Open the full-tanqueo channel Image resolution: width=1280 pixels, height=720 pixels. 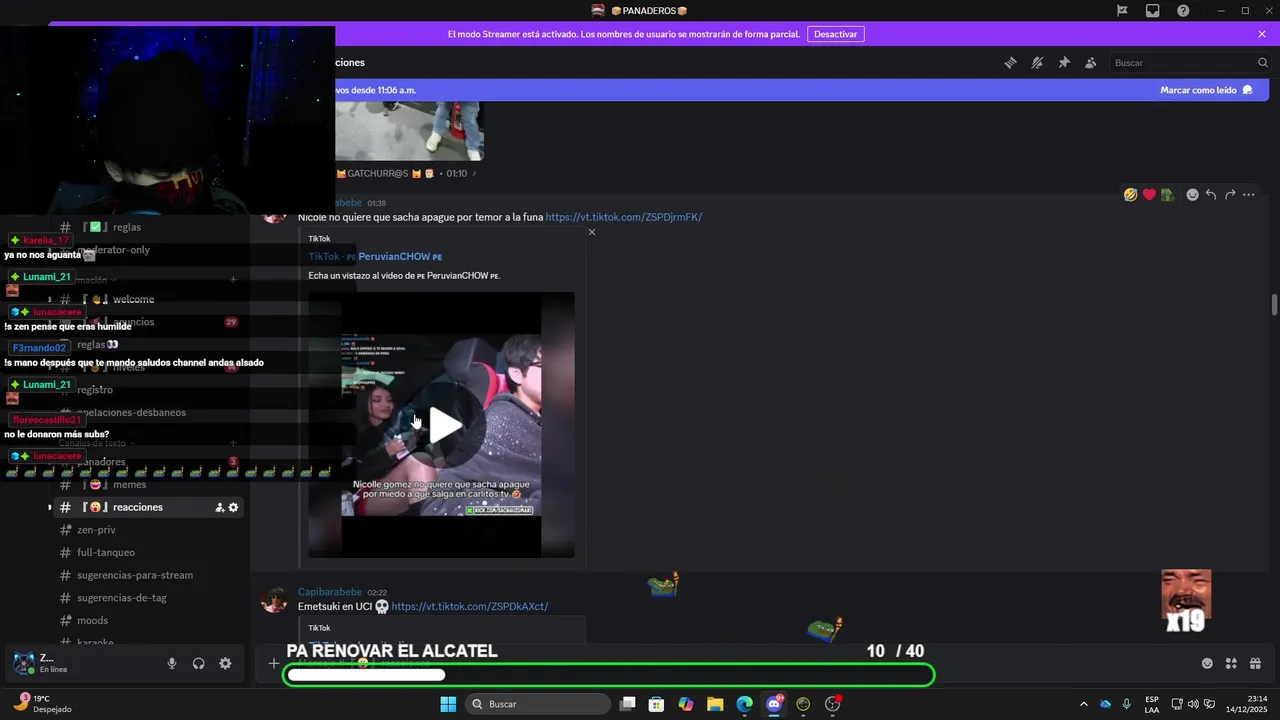tap(150, 553)
